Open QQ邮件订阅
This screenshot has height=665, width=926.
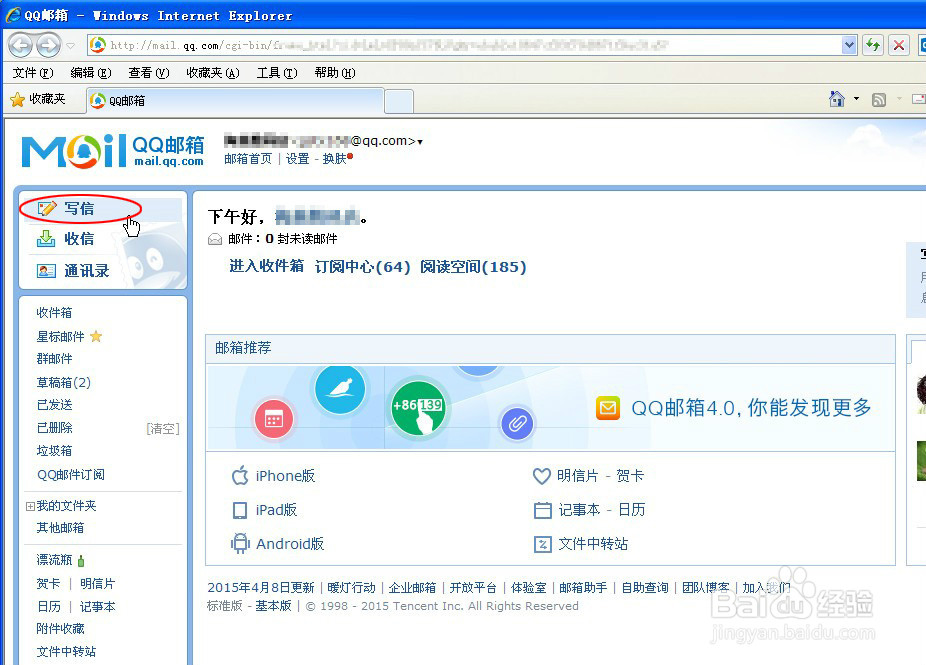coord(71,474)
